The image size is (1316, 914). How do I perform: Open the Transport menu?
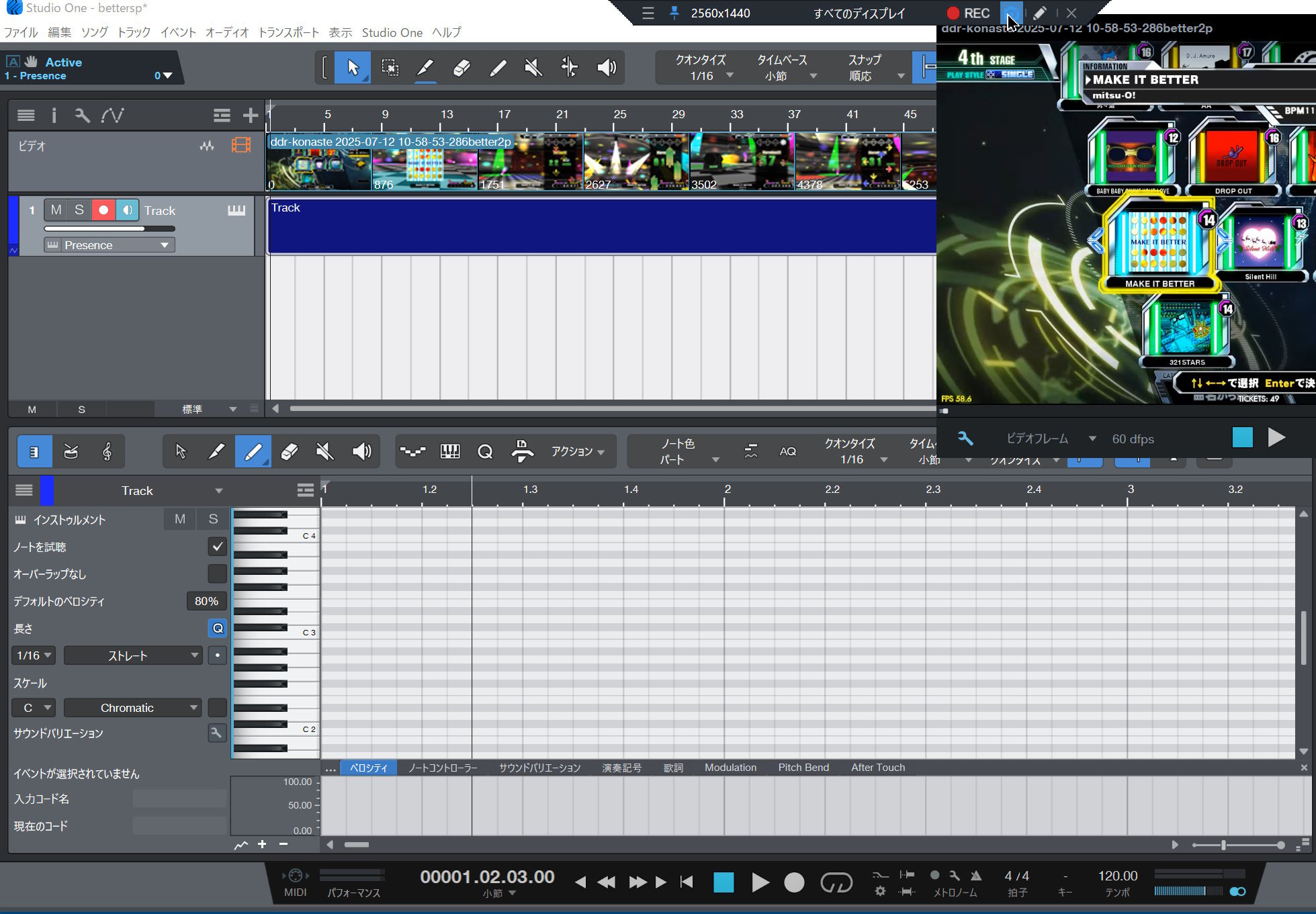click(x=289, y=32)
